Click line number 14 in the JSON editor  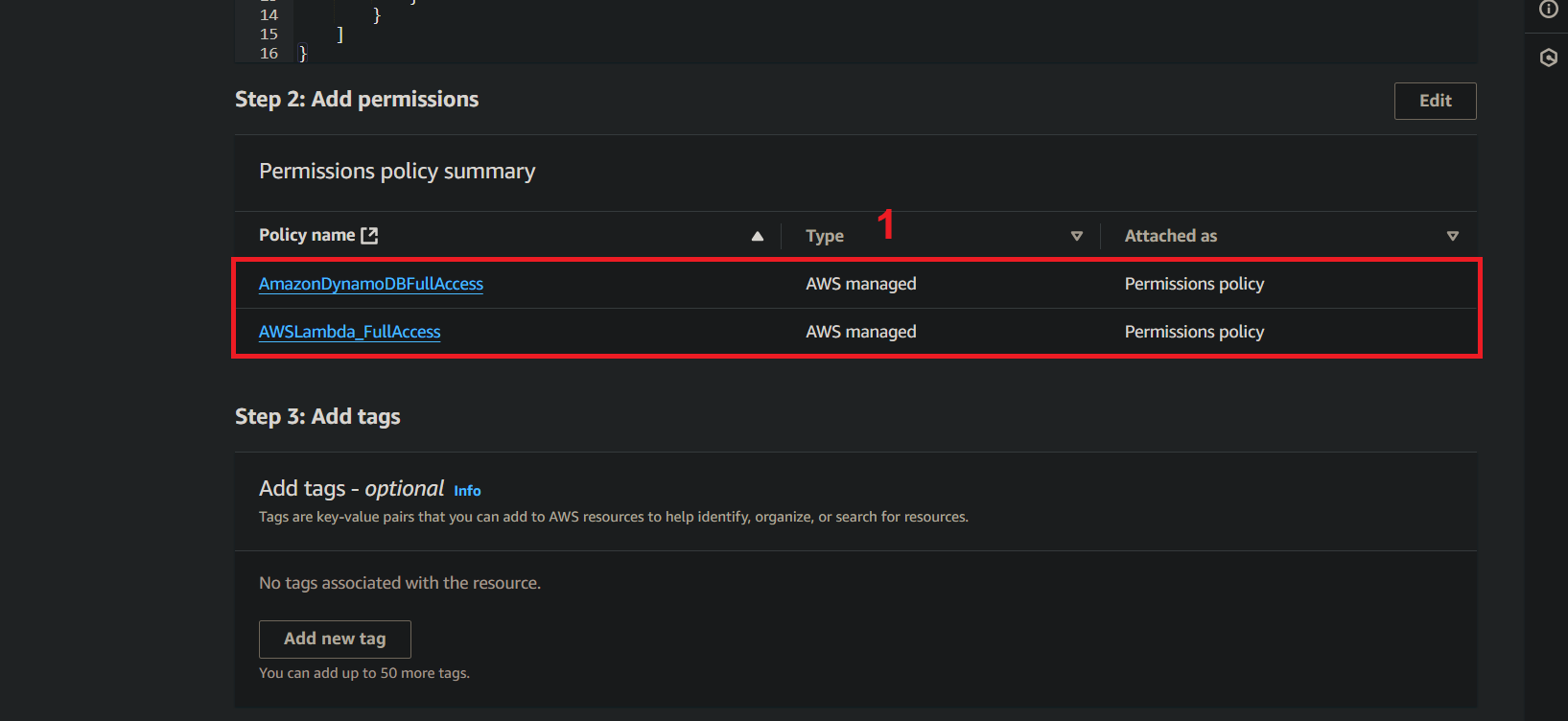[269, 15]
